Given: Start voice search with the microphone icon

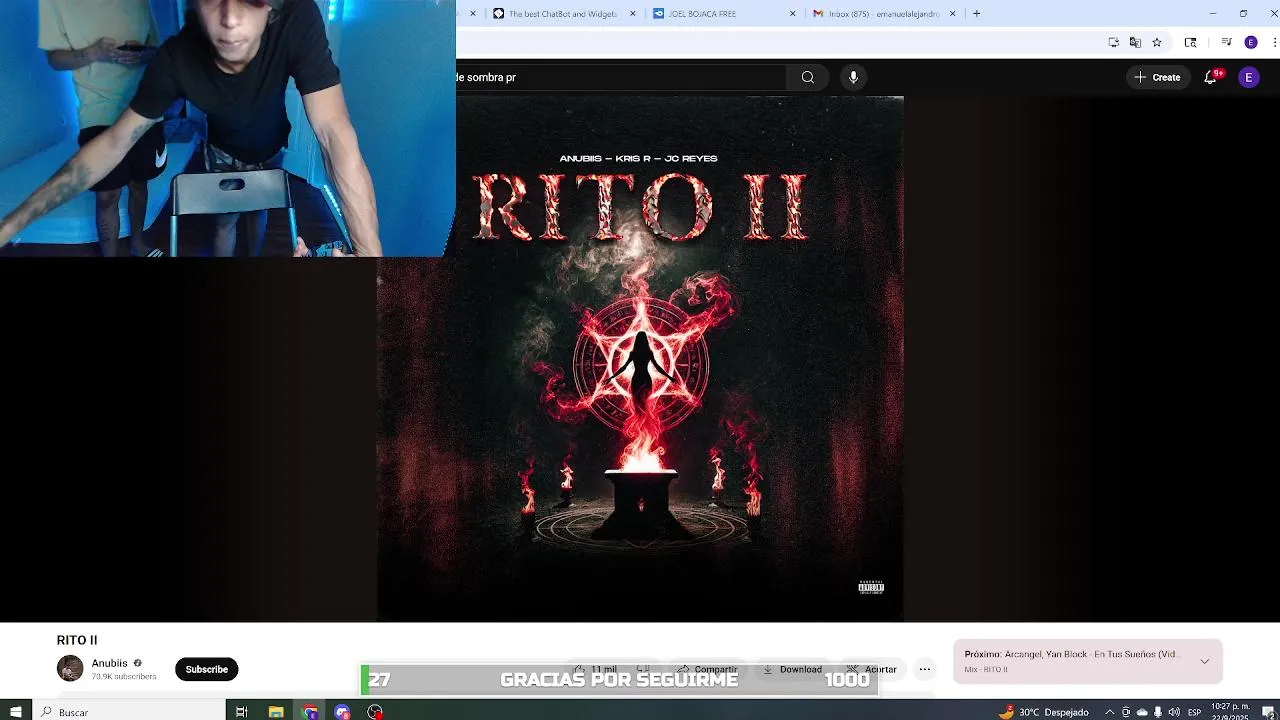Looking at the screenshot, I should pos(853,77).
